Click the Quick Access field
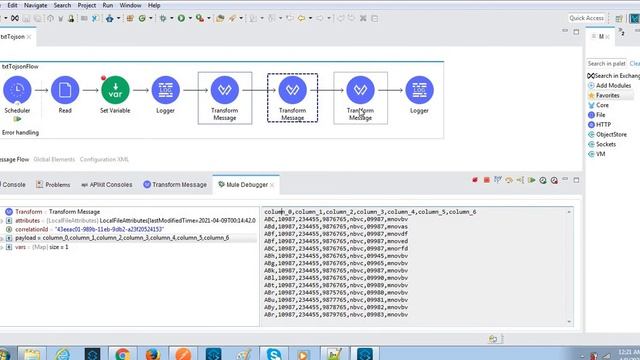The width and height of the screenshot is (640, 360). (x=586, y=18)
